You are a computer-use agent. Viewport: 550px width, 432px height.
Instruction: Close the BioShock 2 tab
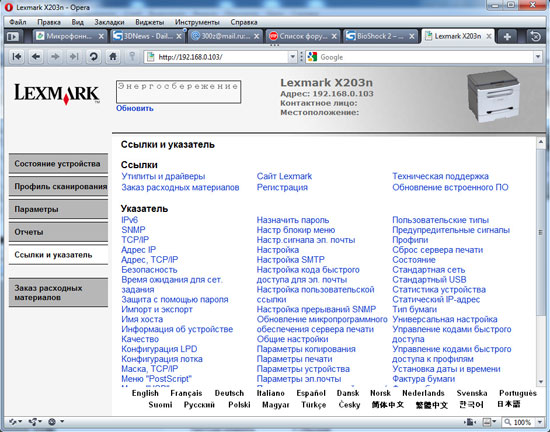[412, 36]
